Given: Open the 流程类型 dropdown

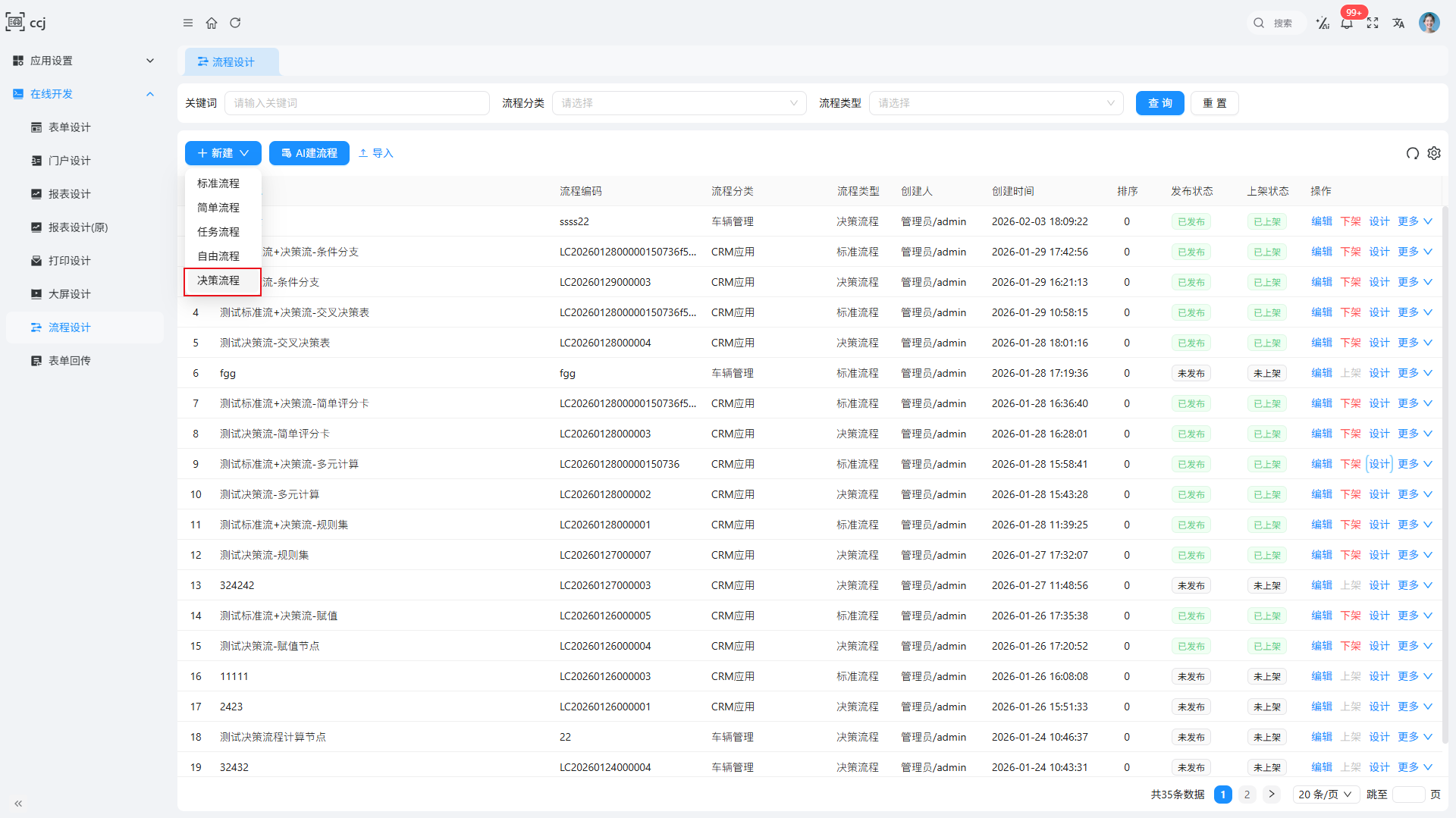Looking at the screenshot, I should 996,103.
